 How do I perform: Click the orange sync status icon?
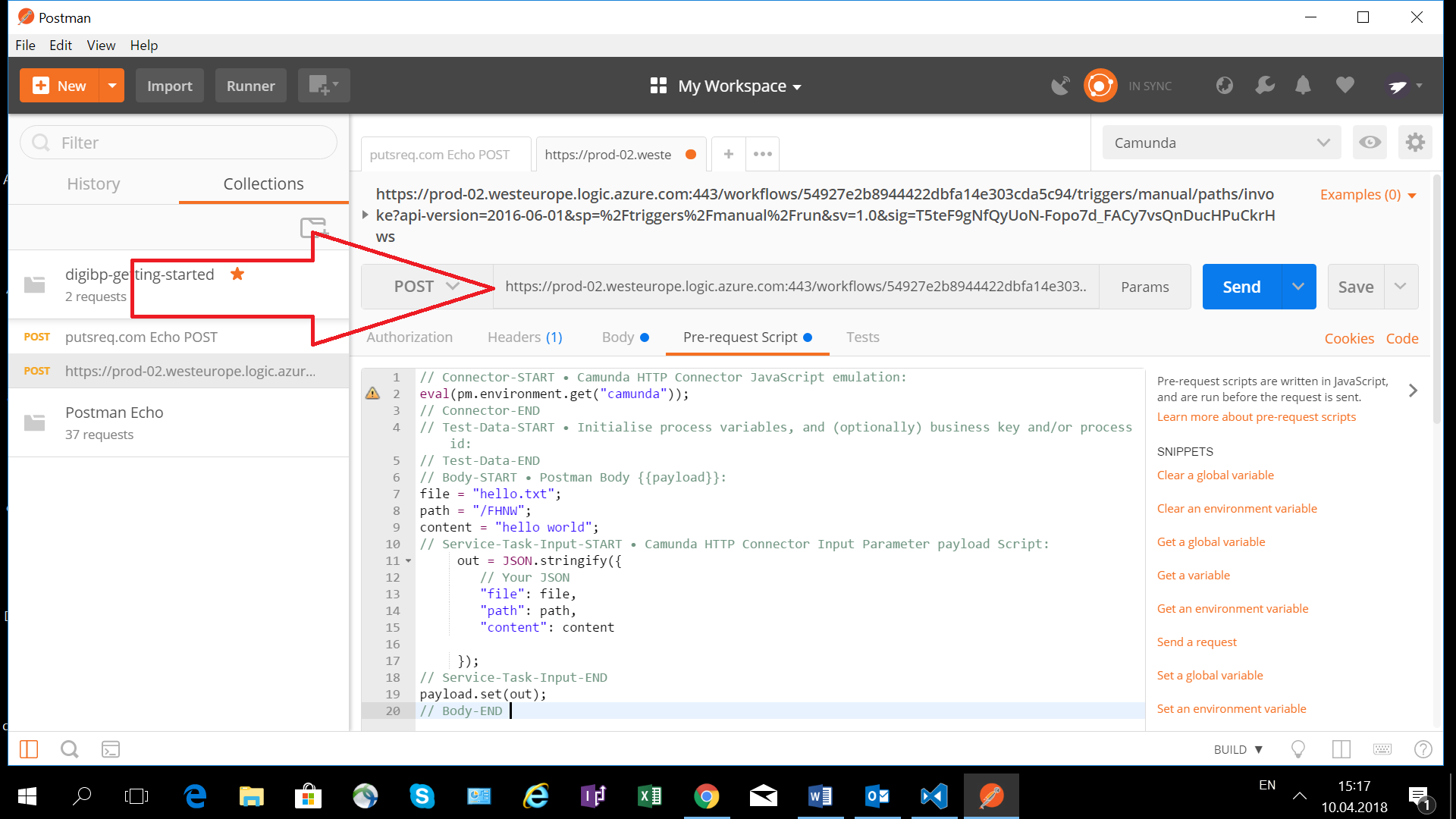[1100, 86]
